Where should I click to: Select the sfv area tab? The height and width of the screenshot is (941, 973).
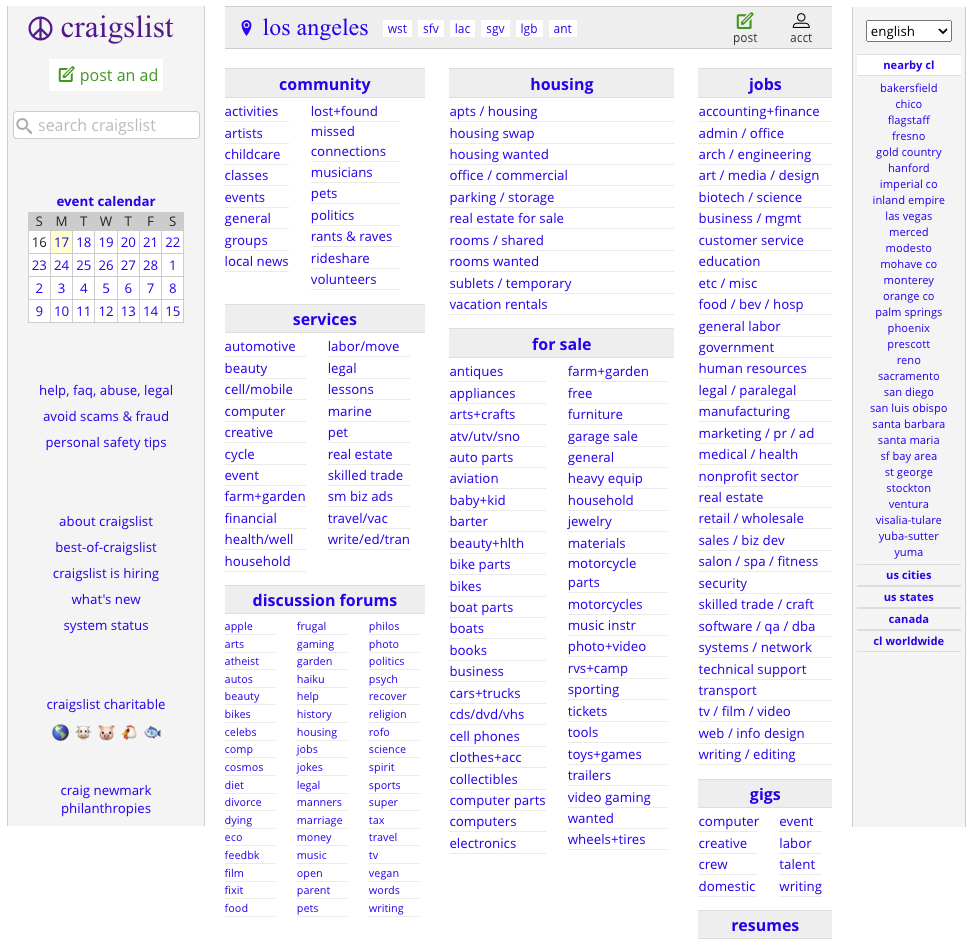[x=431, y=29]
